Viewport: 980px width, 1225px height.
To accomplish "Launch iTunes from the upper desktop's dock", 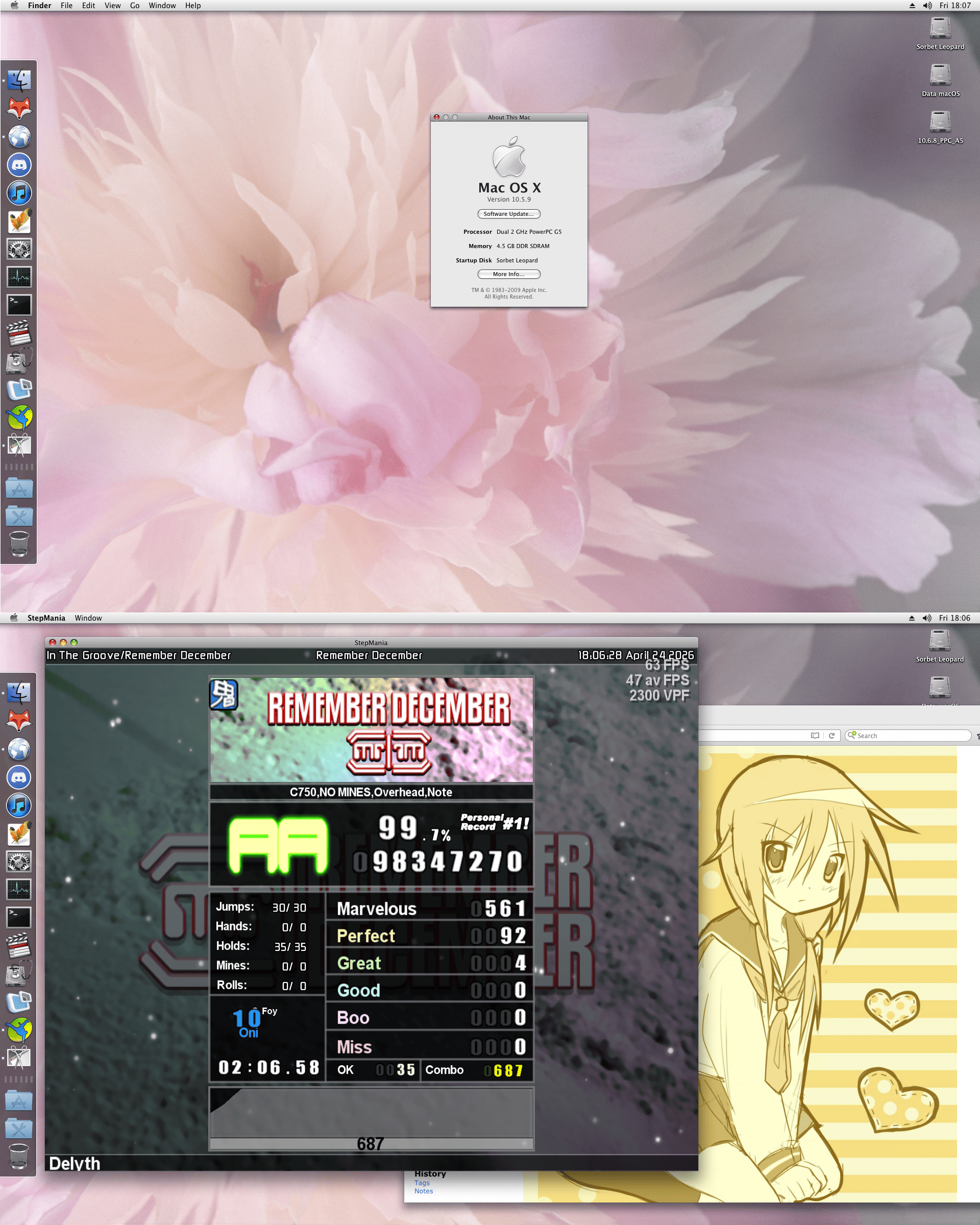I will [x=19, y=193].
